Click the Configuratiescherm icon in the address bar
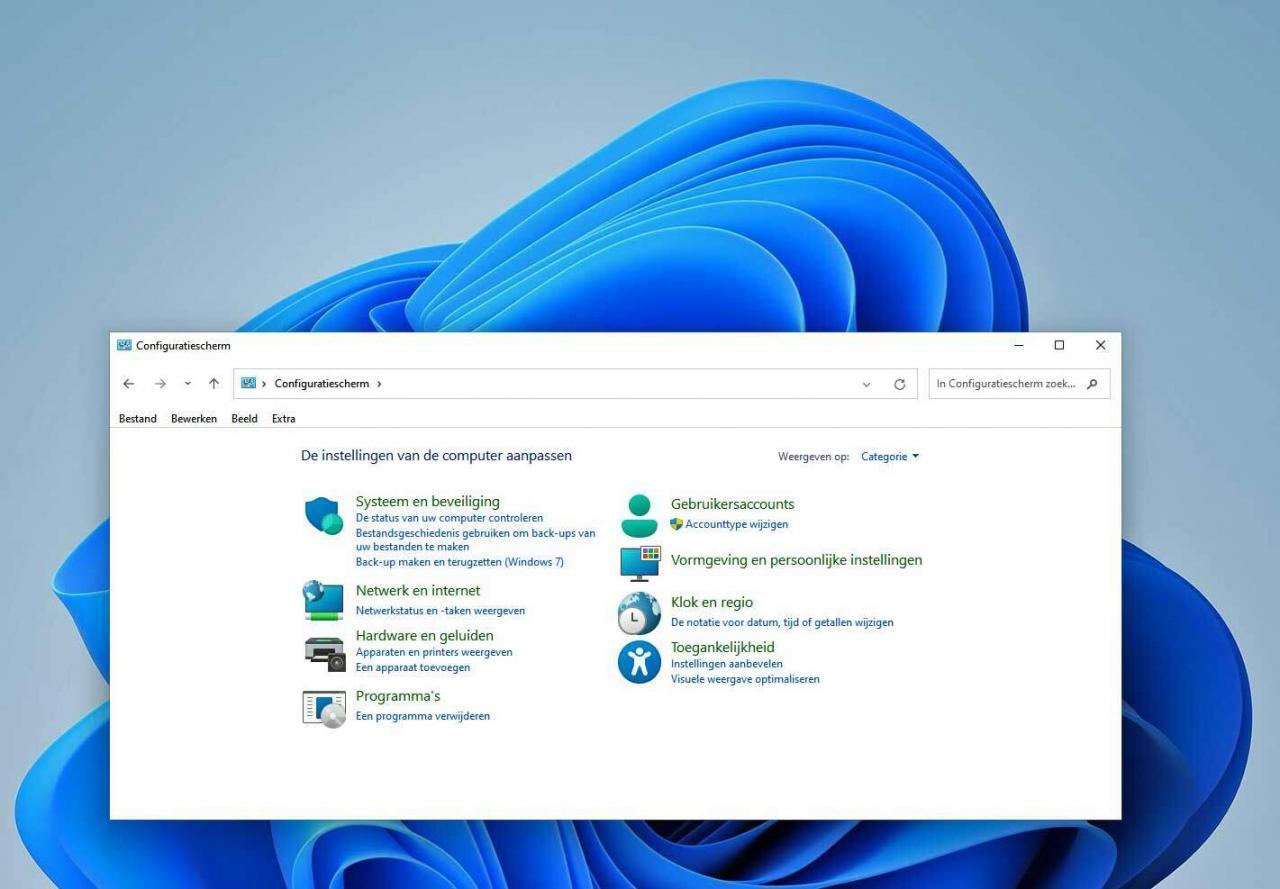Image resolution: width=1280 pixels, height=889 pixels. click(247, 383)
